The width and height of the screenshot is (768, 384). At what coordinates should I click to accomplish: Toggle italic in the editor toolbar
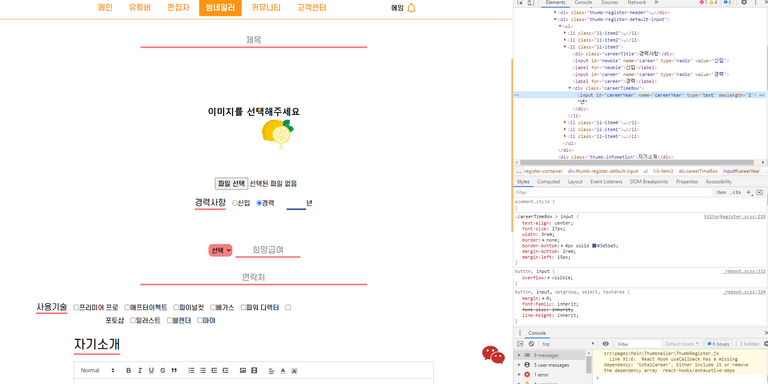140,371
